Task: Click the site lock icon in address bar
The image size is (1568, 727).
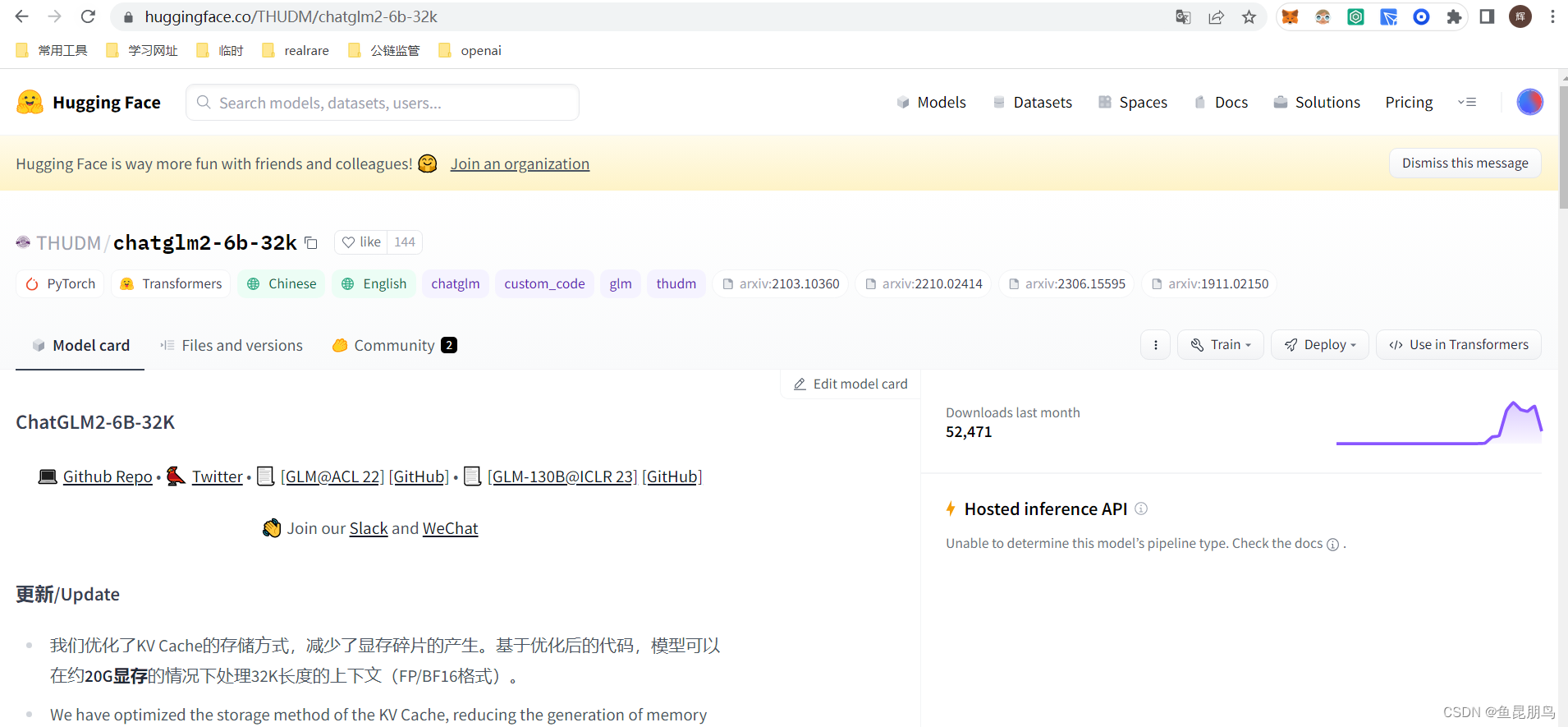Action: pos(128,16)
